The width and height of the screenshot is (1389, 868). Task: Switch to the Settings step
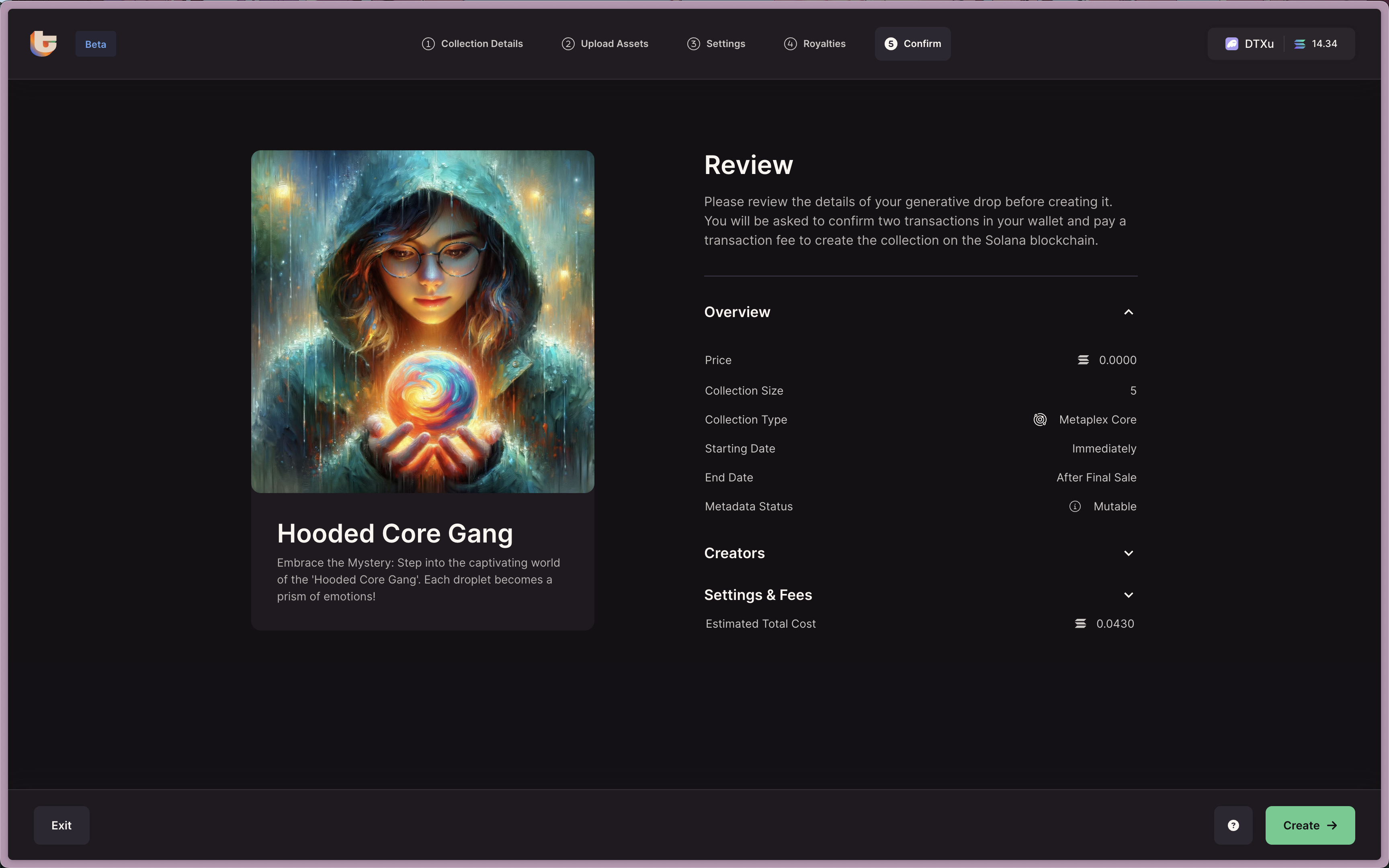click(x=716, y=44)
